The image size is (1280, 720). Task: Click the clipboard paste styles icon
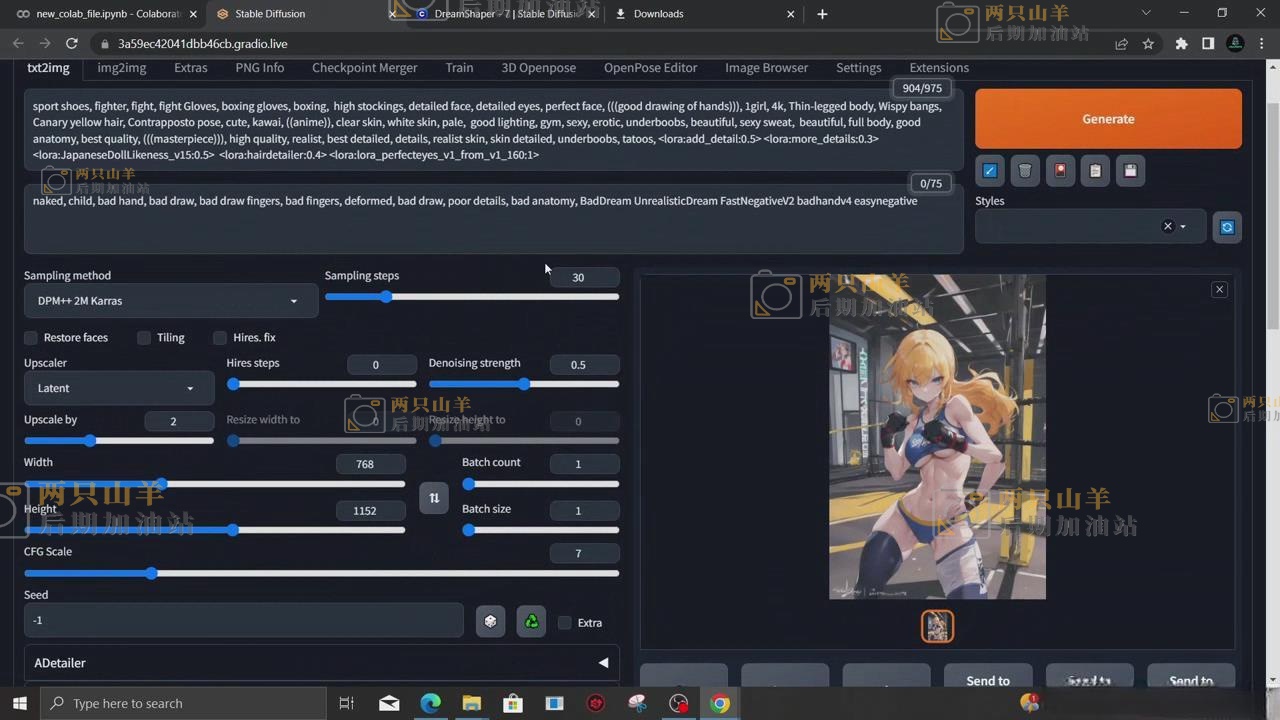click(x=1095, y=170)
